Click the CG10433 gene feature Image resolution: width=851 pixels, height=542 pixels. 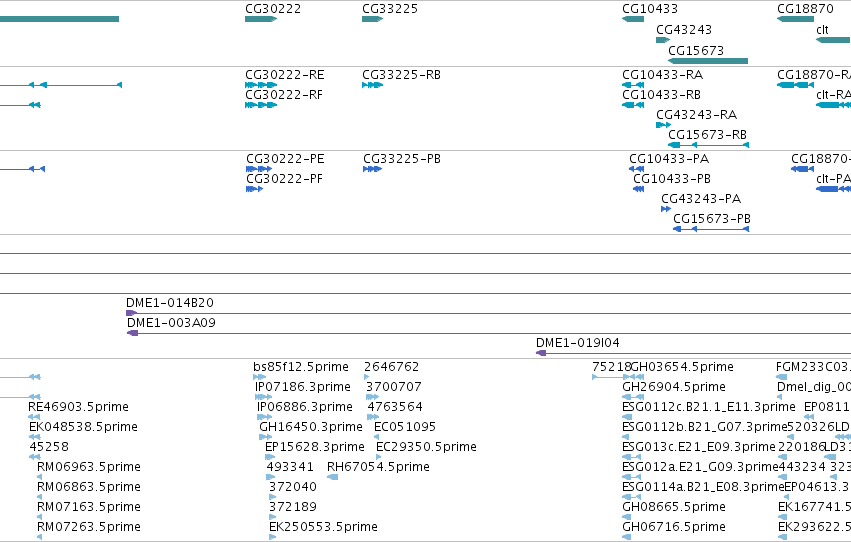[x=633, y=19]
